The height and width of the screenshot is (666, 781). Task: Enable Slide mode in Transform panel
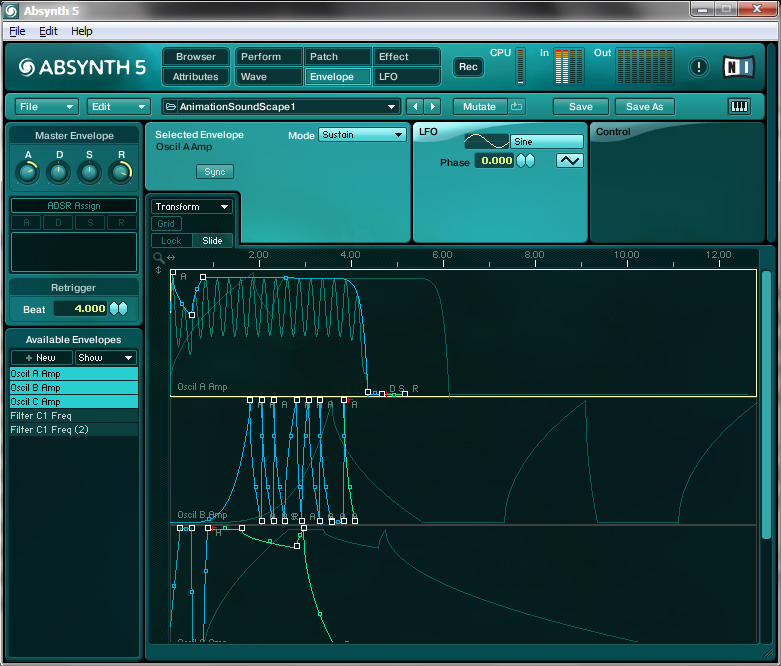click(212, 241)
